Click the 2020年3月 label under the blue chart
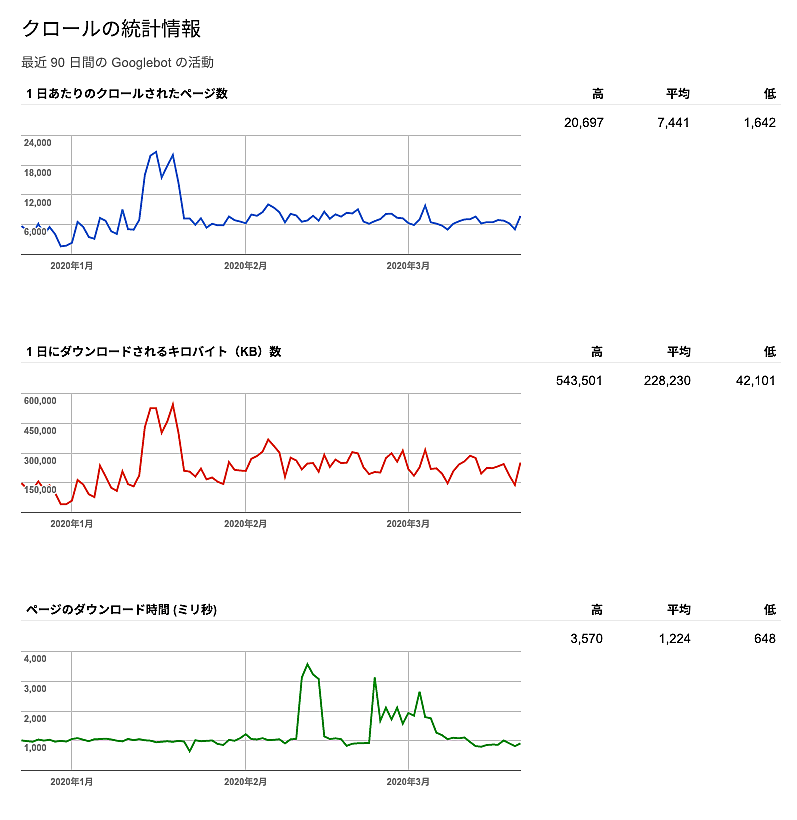The width and height of the screenshot is (797, 820). coord(408,266)
